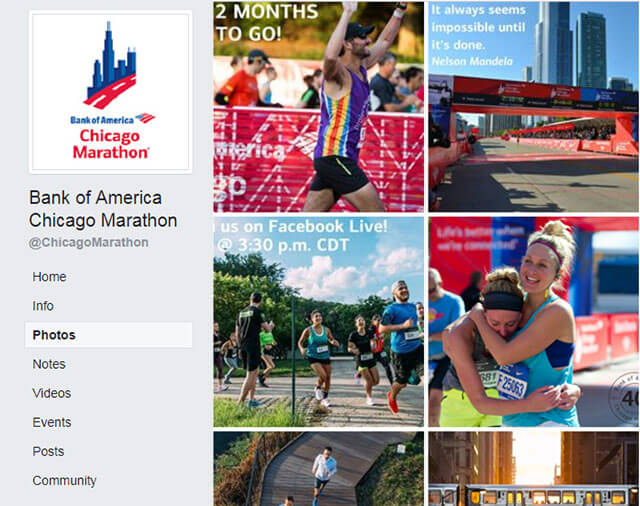The width and height of the screenshot is (640, 506).
Task: Open the boardwalk runner photo
Action: [318, 469]
